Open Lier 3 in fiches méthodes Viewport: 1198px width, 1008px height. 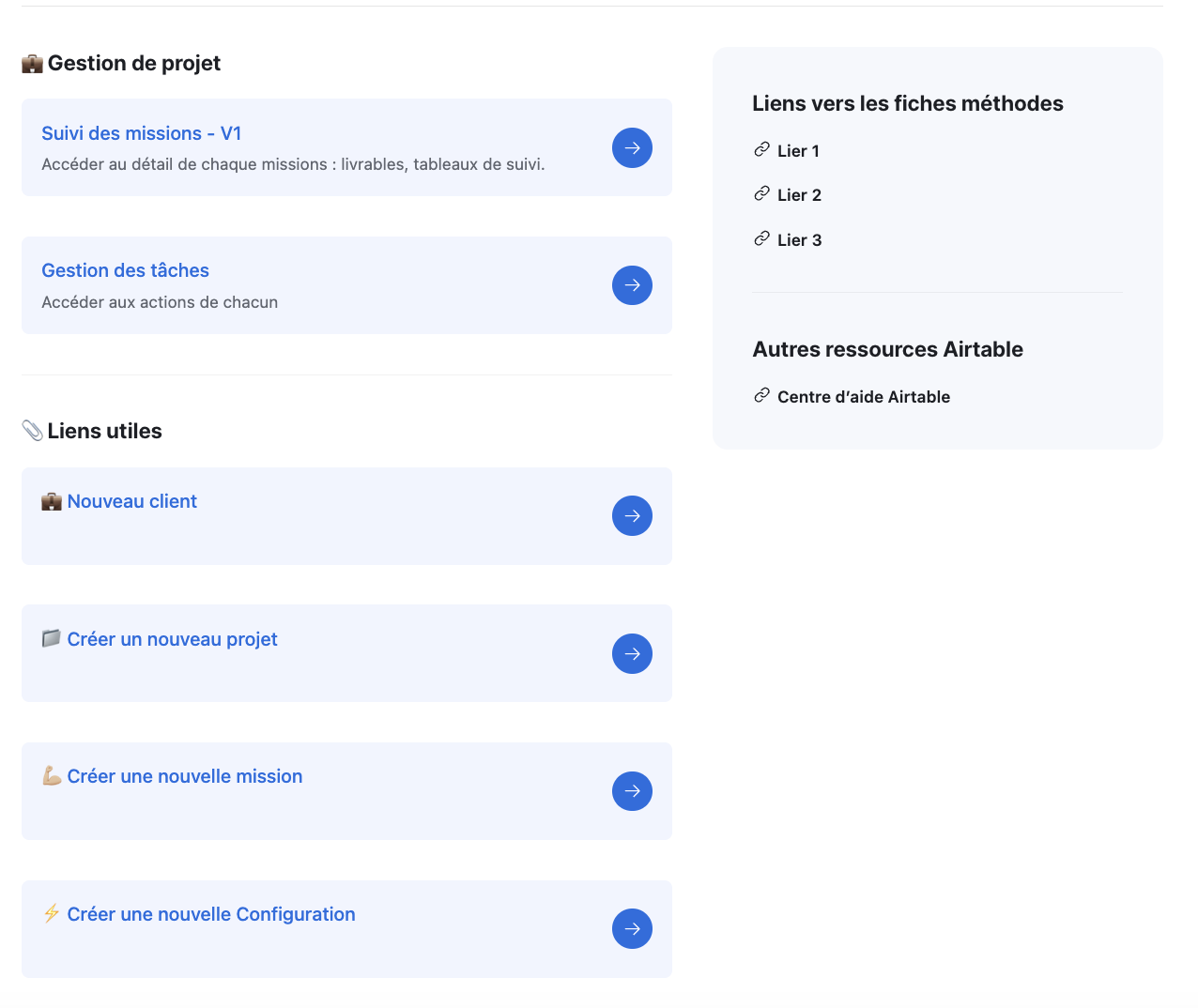799,239
